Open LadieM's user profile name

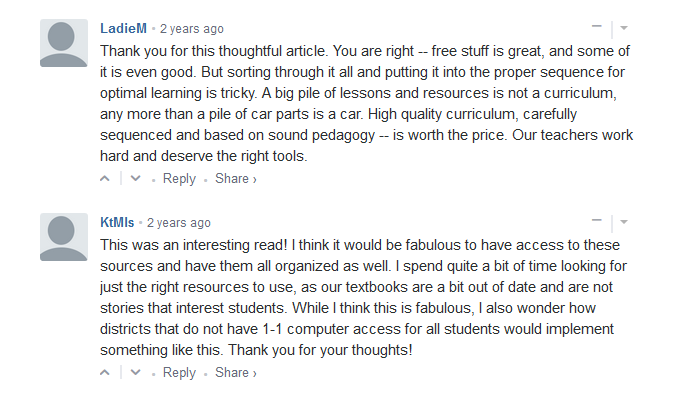124,28
